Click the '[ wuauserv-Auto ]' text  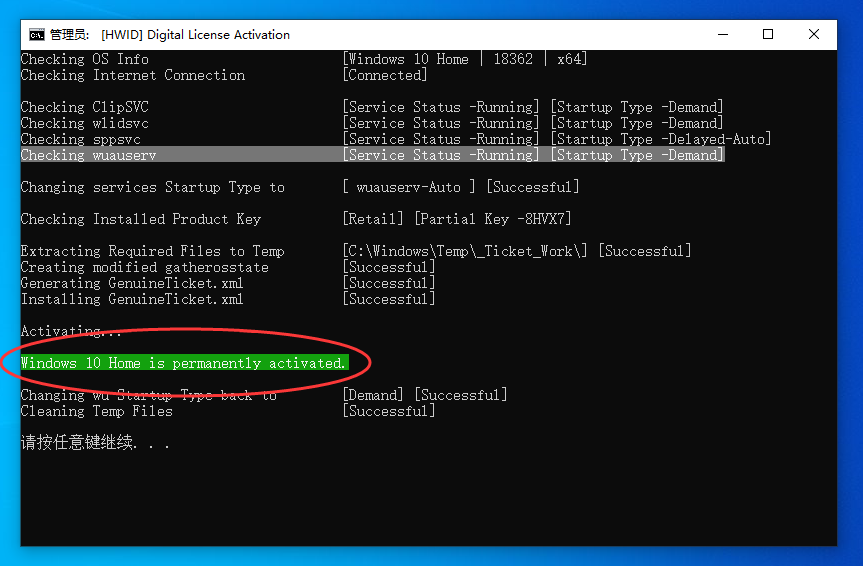tap(409, 187)
